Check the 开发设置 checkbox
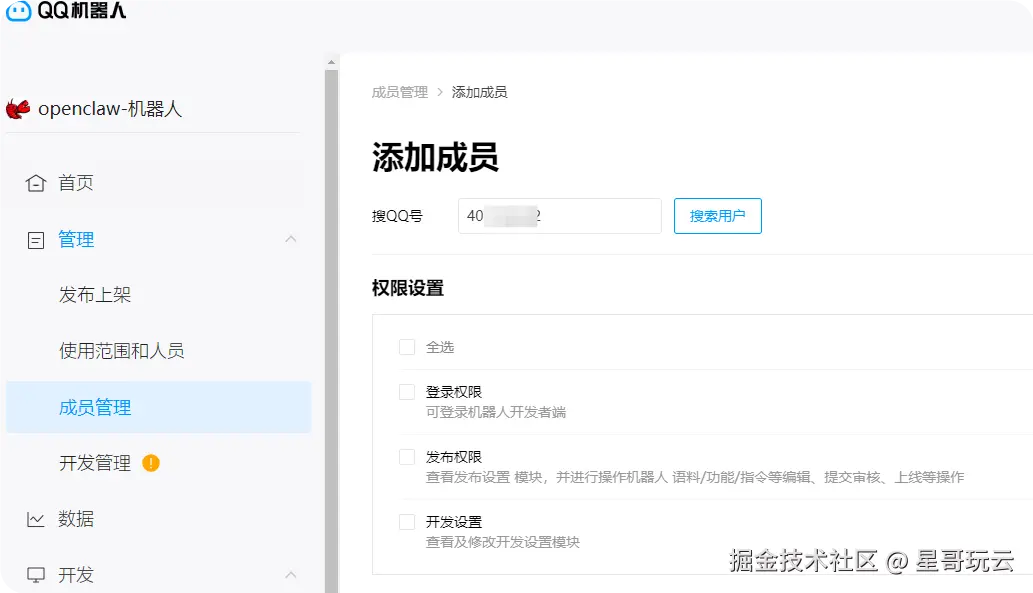The image size is (1033, 593). coord(407,522)
